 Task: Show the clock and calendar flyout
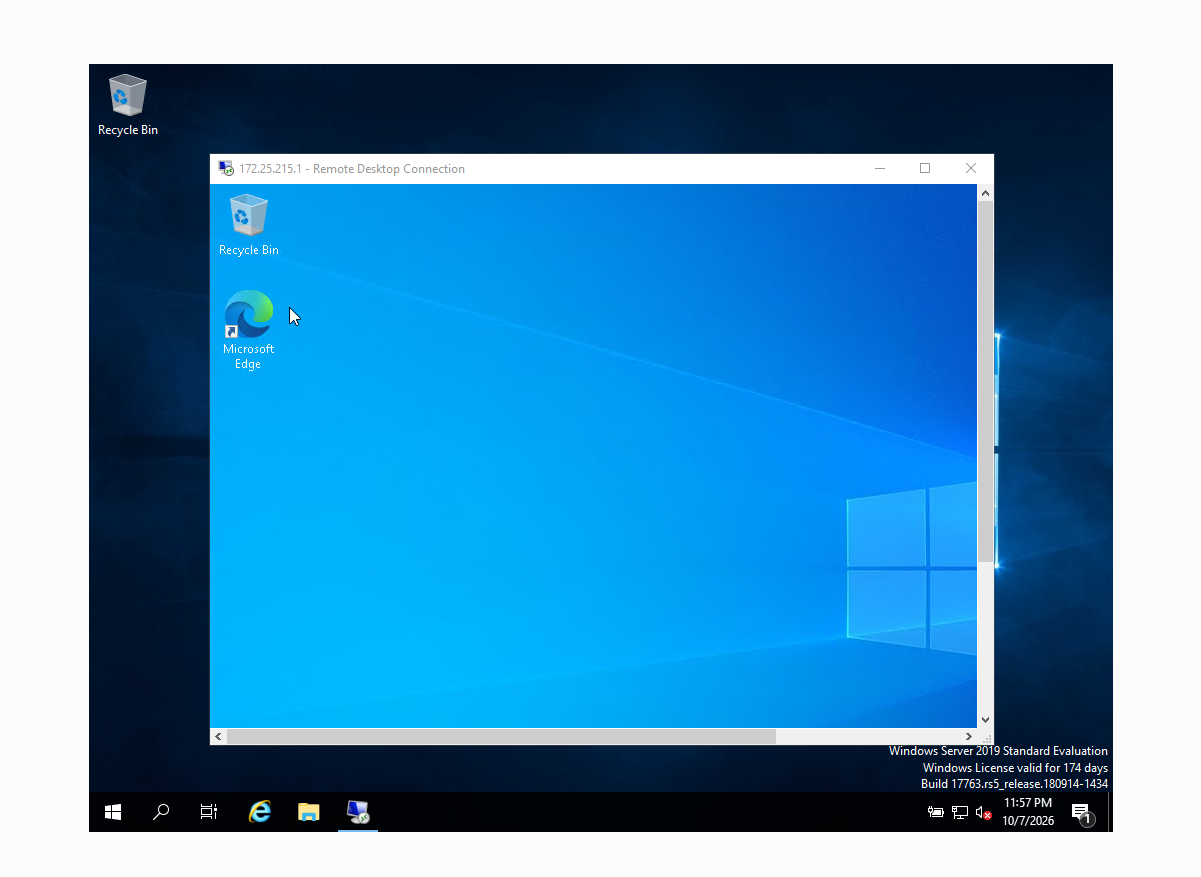pos(1028,812)
